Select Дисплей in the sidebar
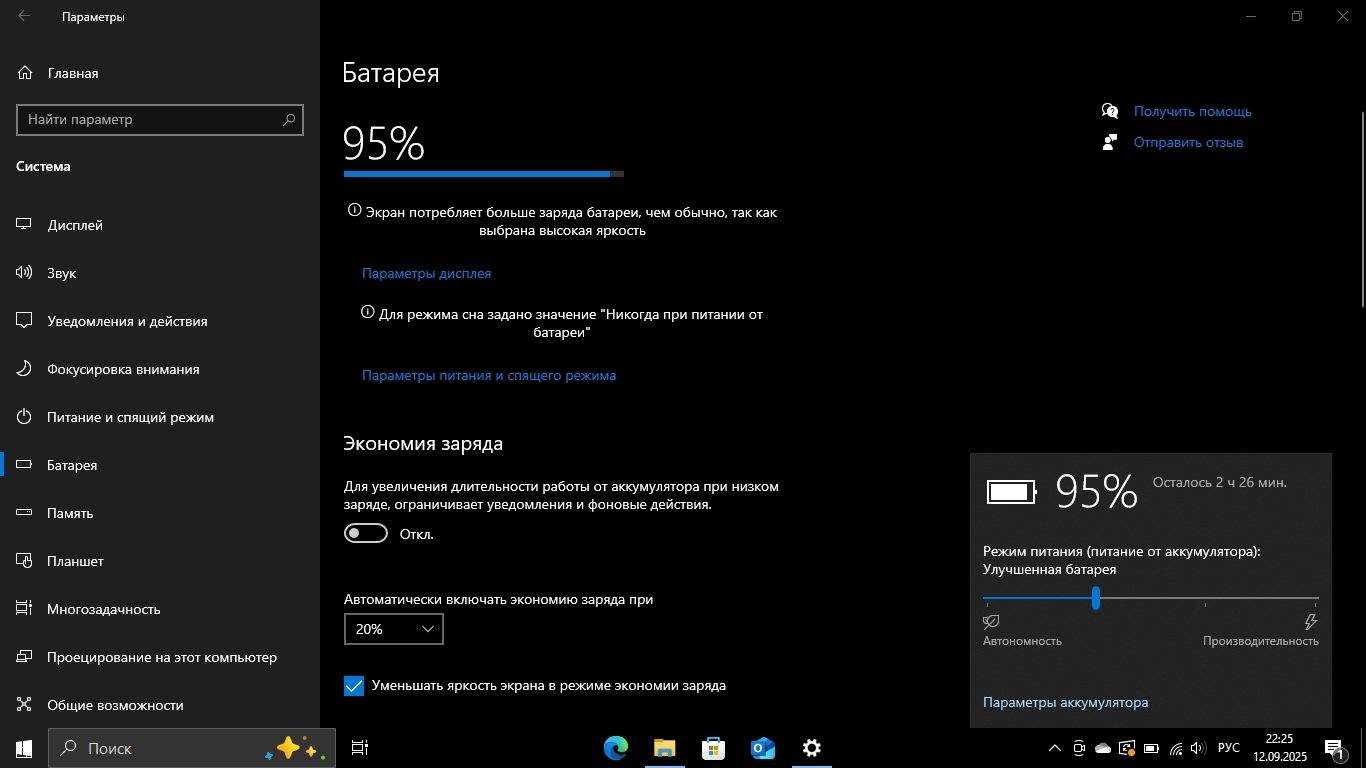 75,225
